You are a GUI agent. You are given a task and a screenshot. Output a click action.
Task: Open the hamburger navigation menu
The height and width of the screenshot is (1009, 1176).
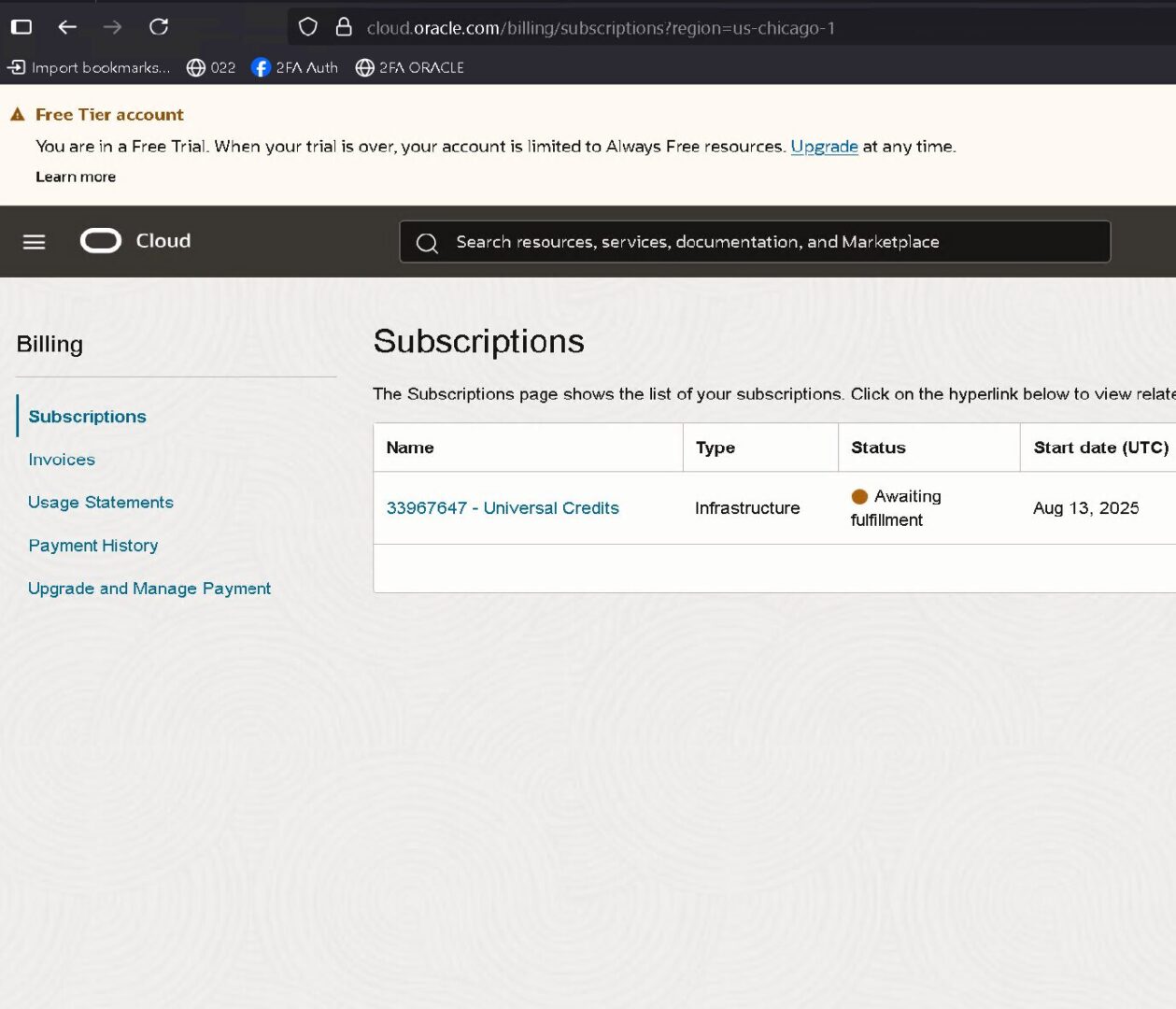(x=35, y=242)
